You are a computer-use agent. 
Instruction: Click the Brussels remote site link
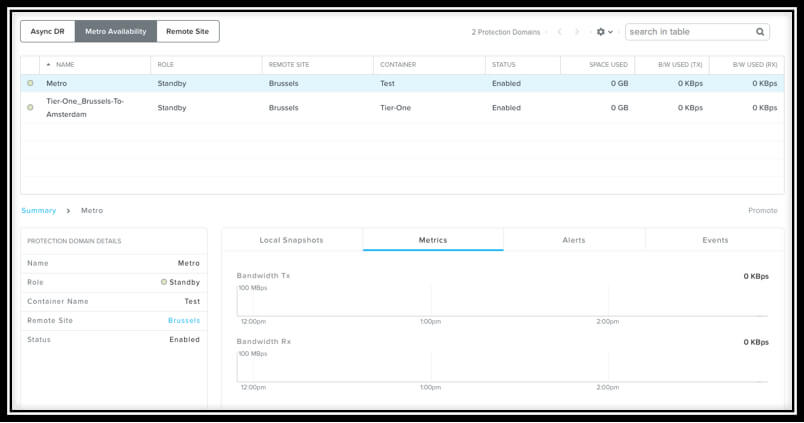coord(184,321)
